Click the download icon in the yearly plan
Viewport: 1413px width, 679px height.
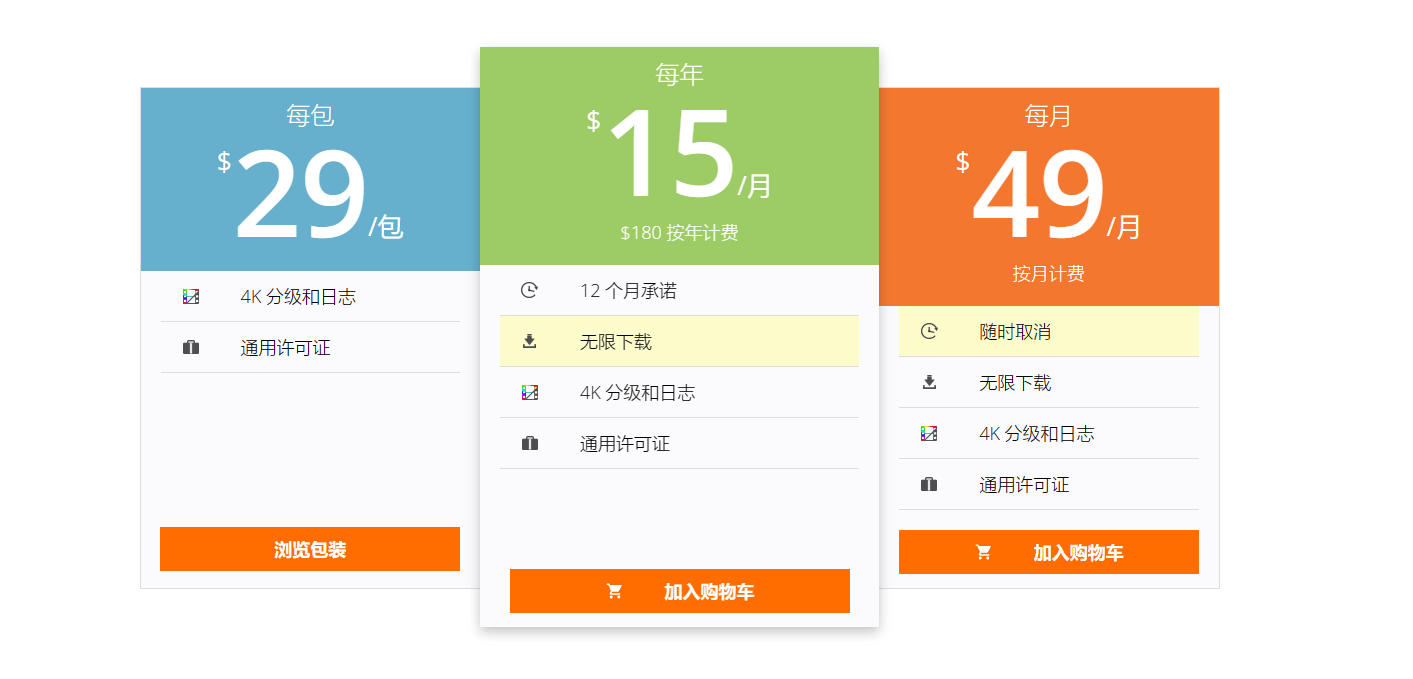point(530,342)
